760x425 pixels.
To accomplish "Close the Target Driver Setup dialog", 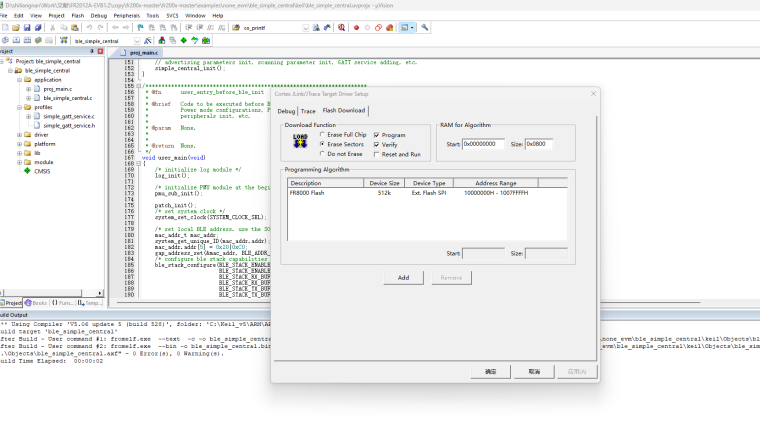I will pos(593,94).
